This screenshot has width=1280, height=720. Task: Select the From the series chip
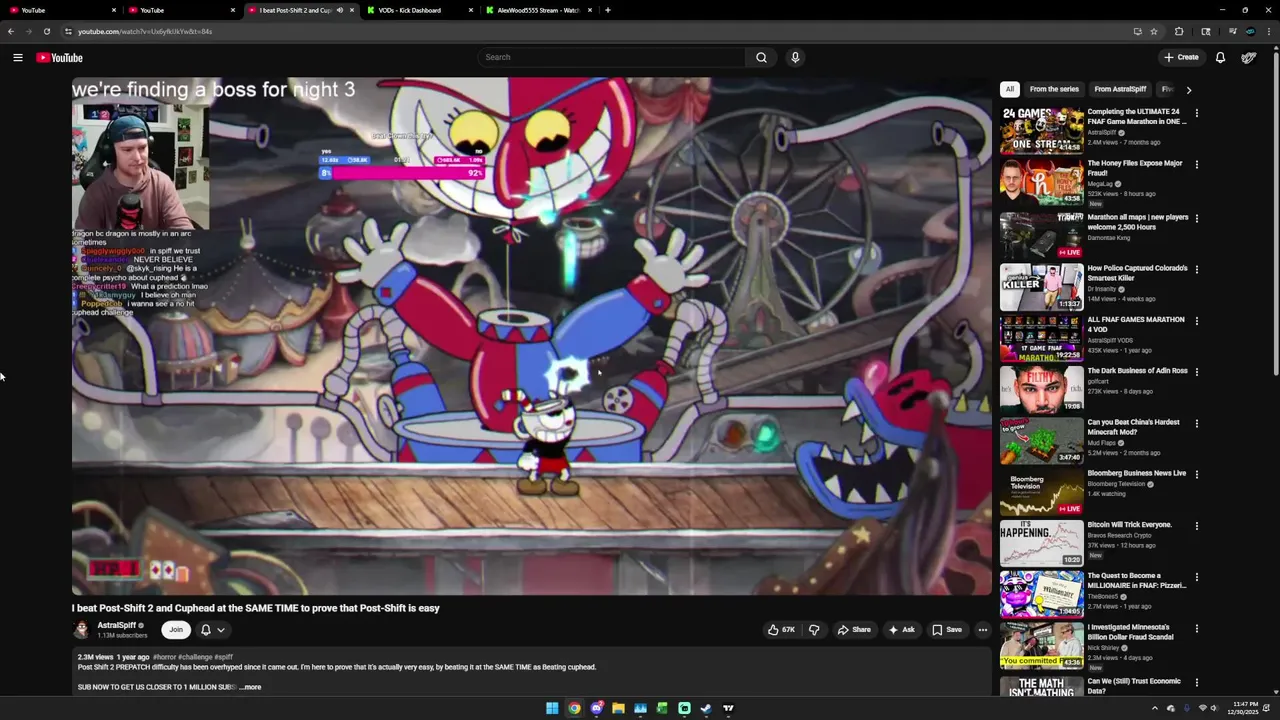pos(1054,89)
